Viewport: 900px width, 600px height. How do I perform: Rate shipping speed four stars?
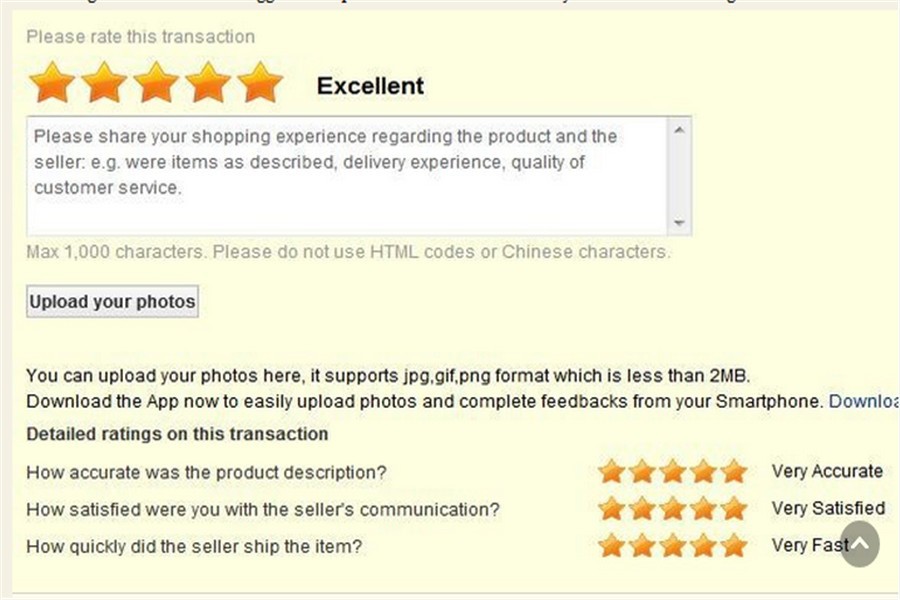(704, 546)
